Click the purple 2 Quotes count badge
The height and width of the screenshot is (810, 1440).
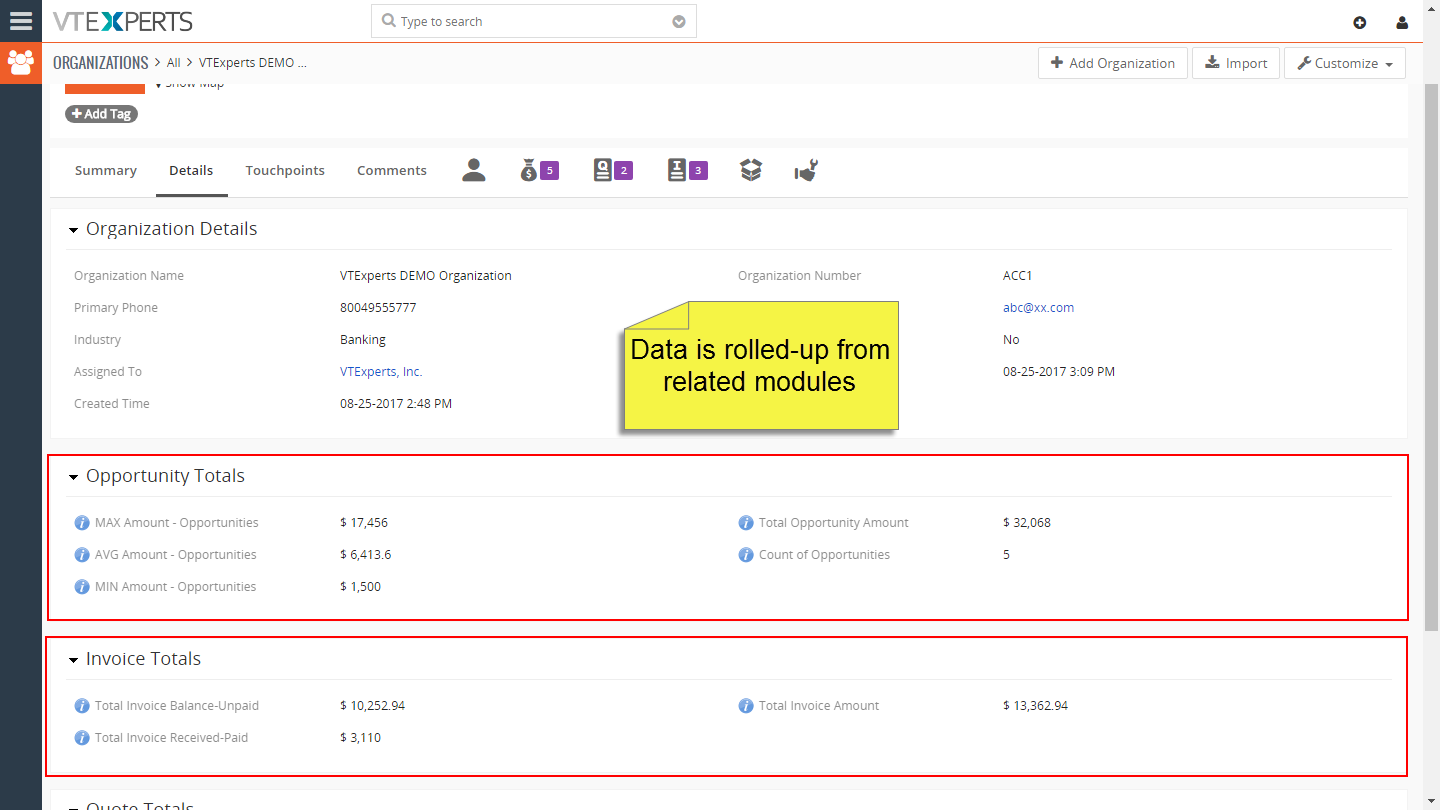624,171
